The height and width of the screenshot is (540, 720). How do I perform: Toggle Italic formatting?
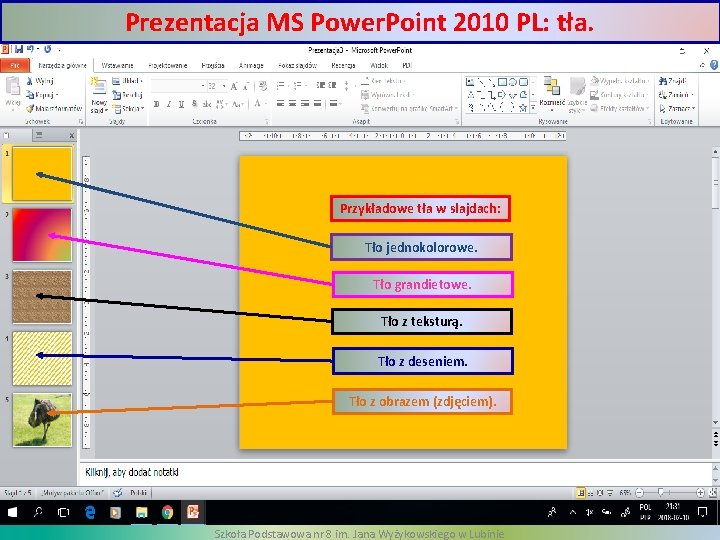[169, 104]
